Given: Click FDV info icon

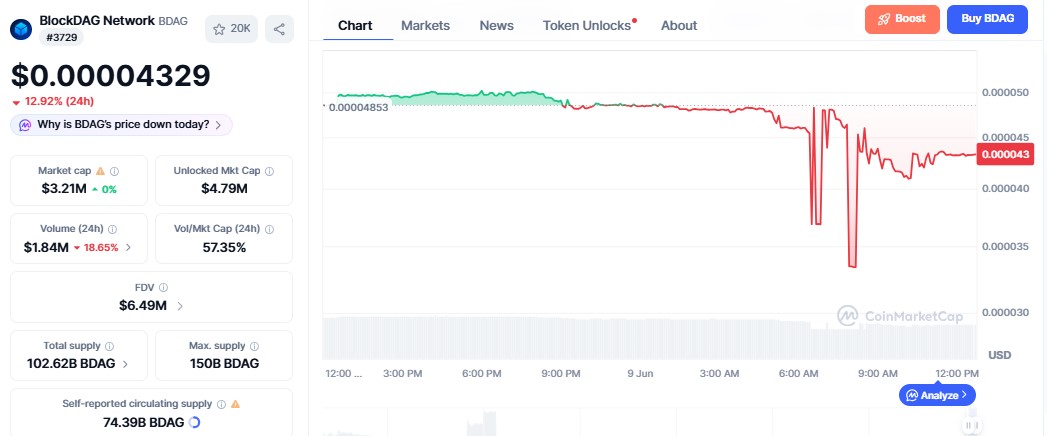Looking at the screenshot, I should coord(164,287).
